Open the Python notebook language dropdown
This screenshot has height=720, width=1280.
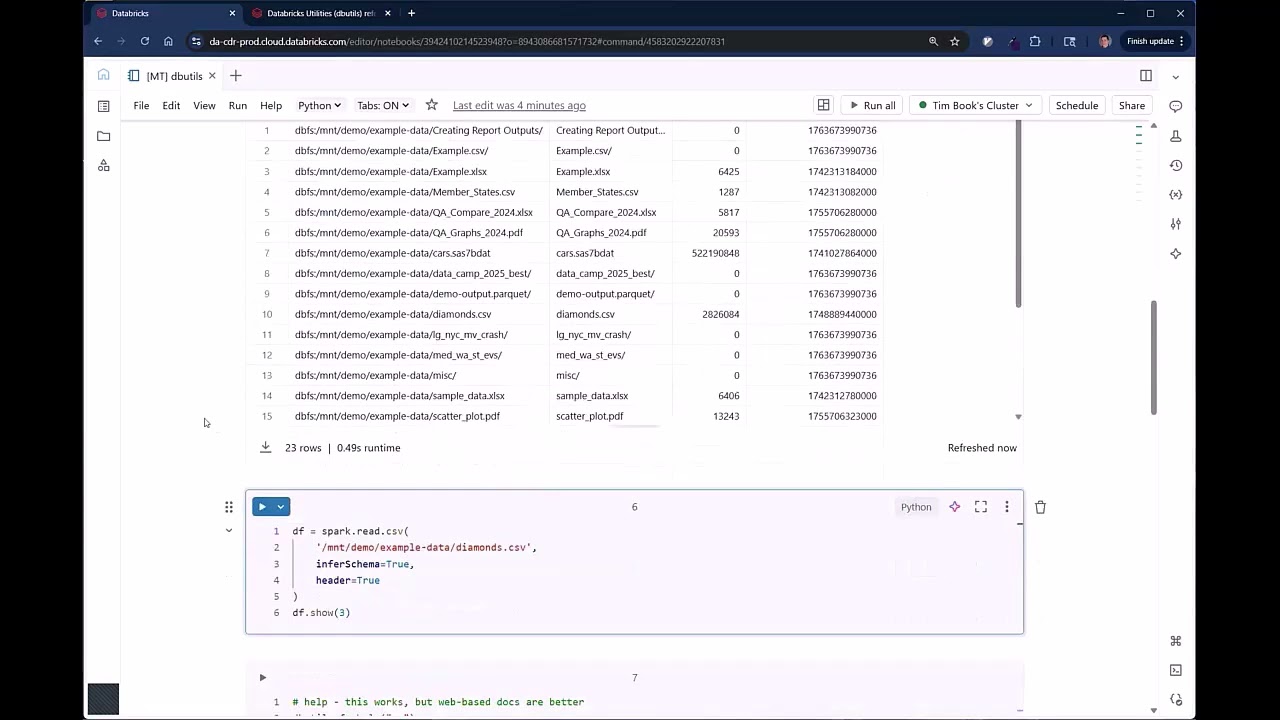click(319, 105)
